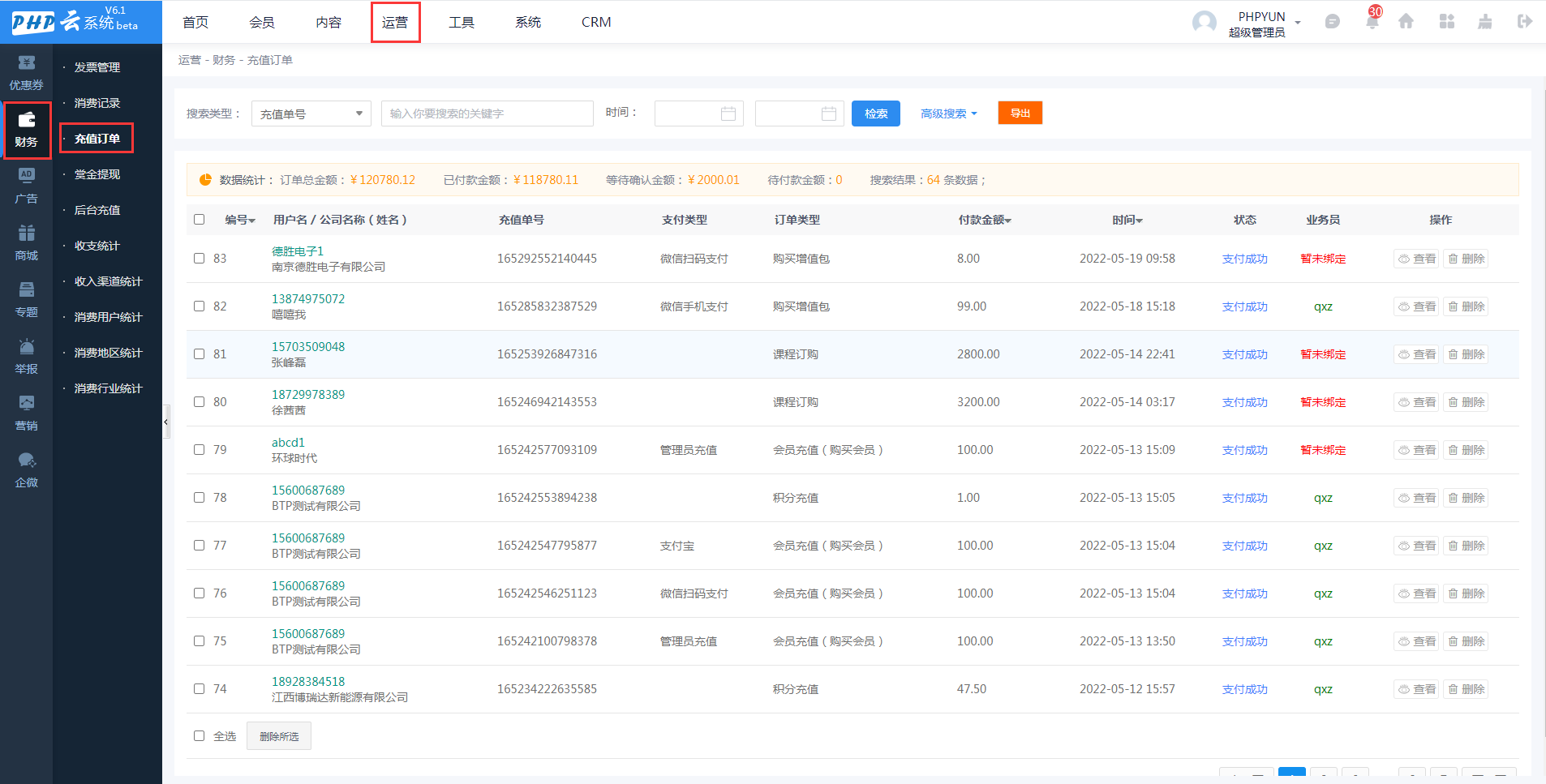
Task: Open the 举报 report sidebar icon
Action: pyautogui.click(x=26, y=357)
